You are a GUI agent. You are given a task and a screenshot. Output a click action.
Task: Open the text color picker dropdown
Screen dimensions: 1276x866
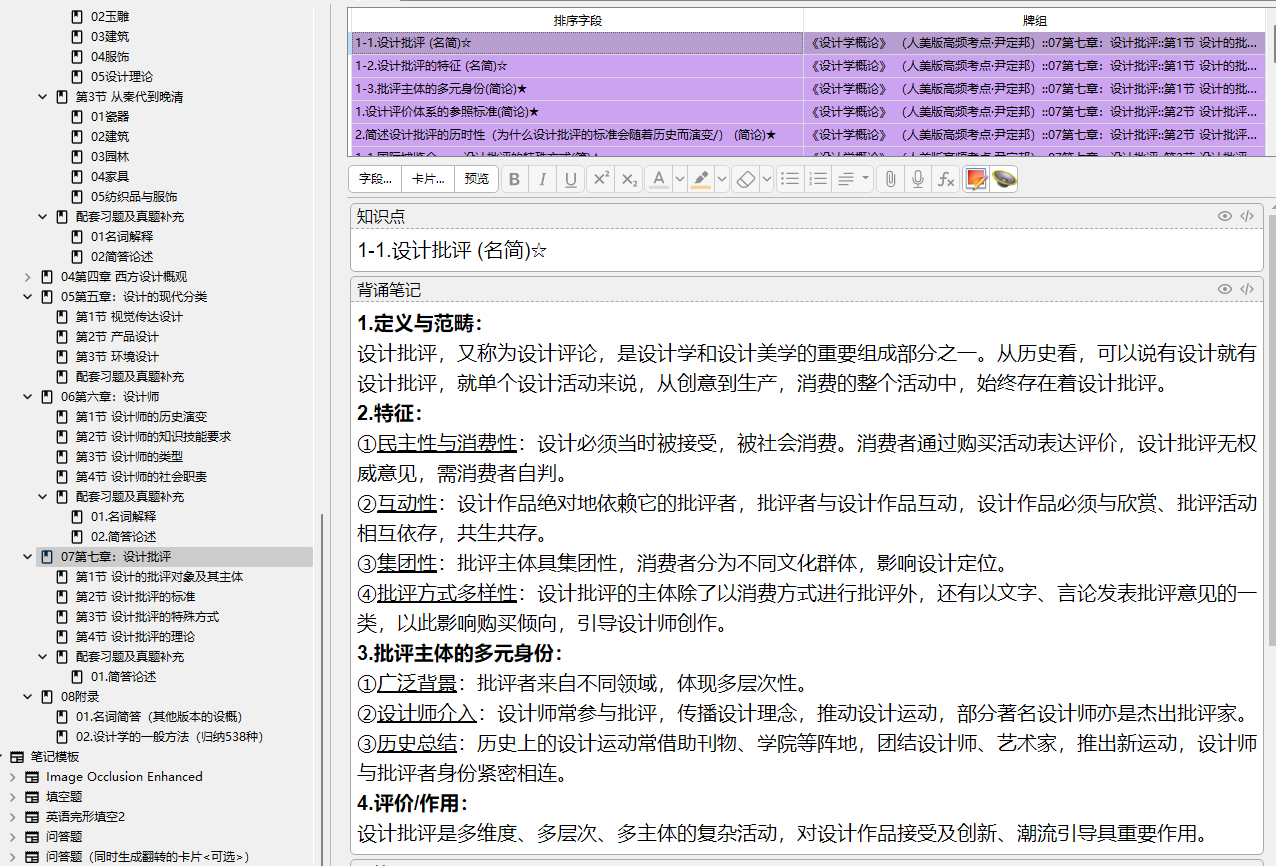click(x=679, y=179)
